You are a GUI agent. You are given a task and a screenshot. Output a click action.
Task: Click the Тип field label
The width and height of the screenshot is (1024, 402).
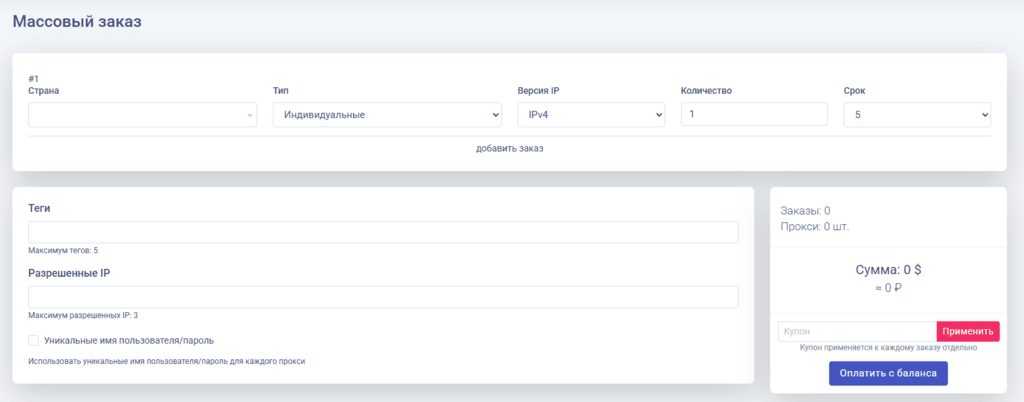pos(281,91)
